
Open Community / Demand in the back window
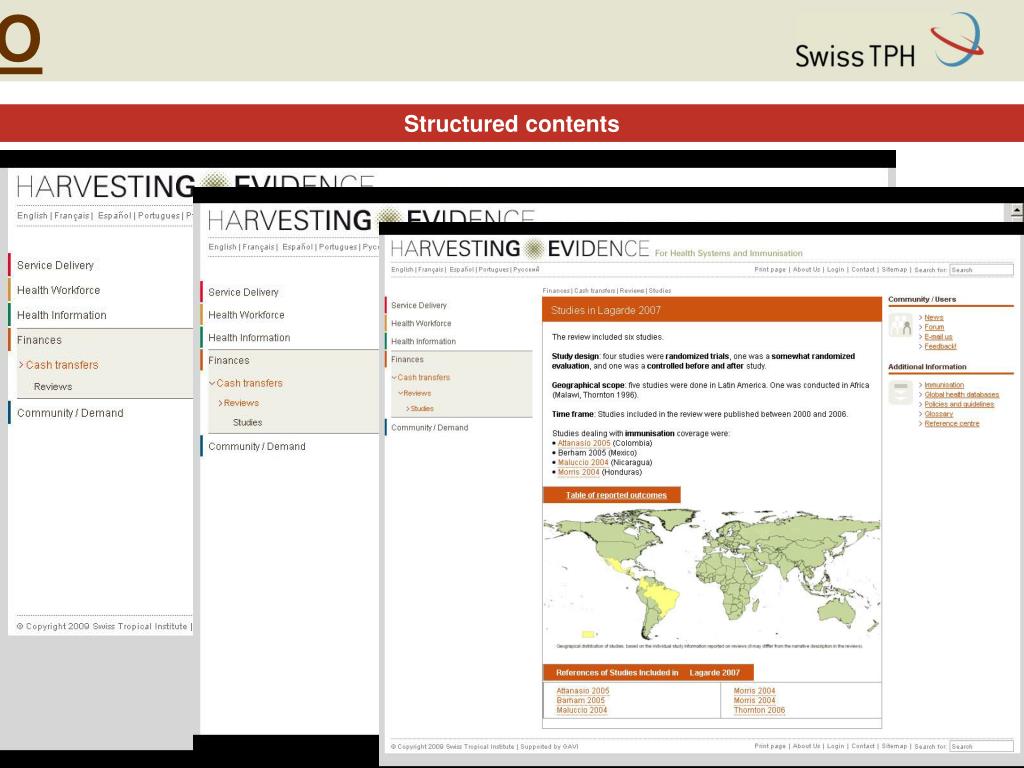70,413
